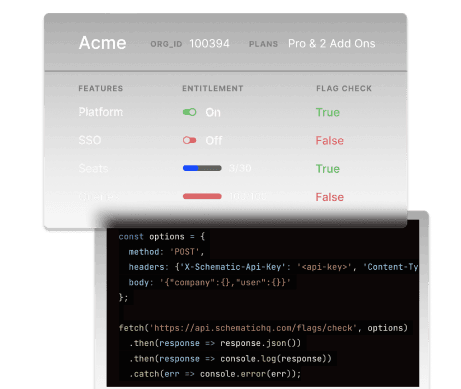Click the True flag check for Platform
Viewport: 461px width, 389px height.
[328, 112]
